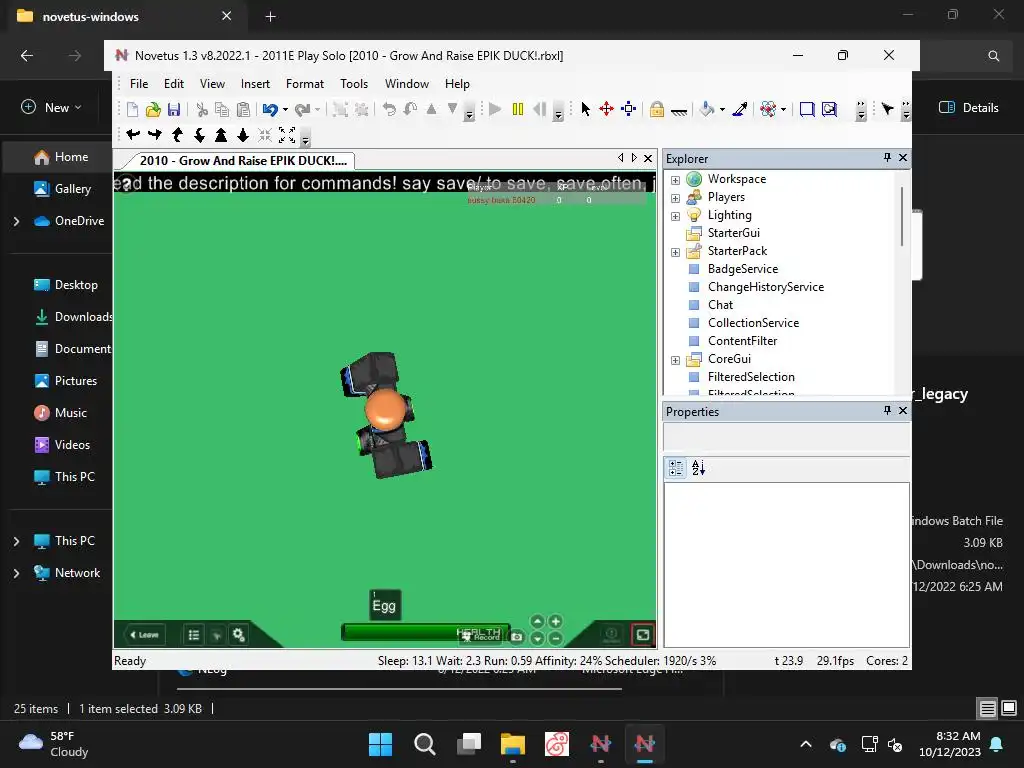Click the Copy icon in the toolbar
This screenshot has height=768, width=1024.
point(222,109)
